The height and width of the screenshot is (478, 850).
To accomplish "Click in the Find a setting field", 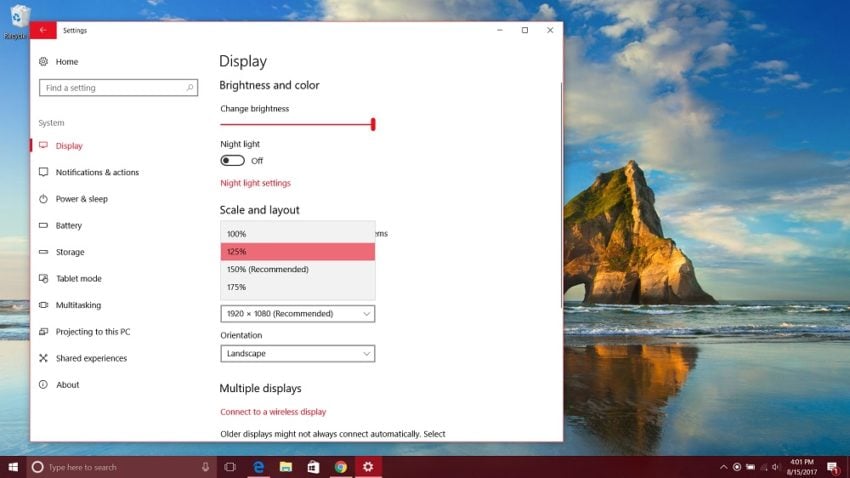I will pyautogui.click(x=118, y=87).
